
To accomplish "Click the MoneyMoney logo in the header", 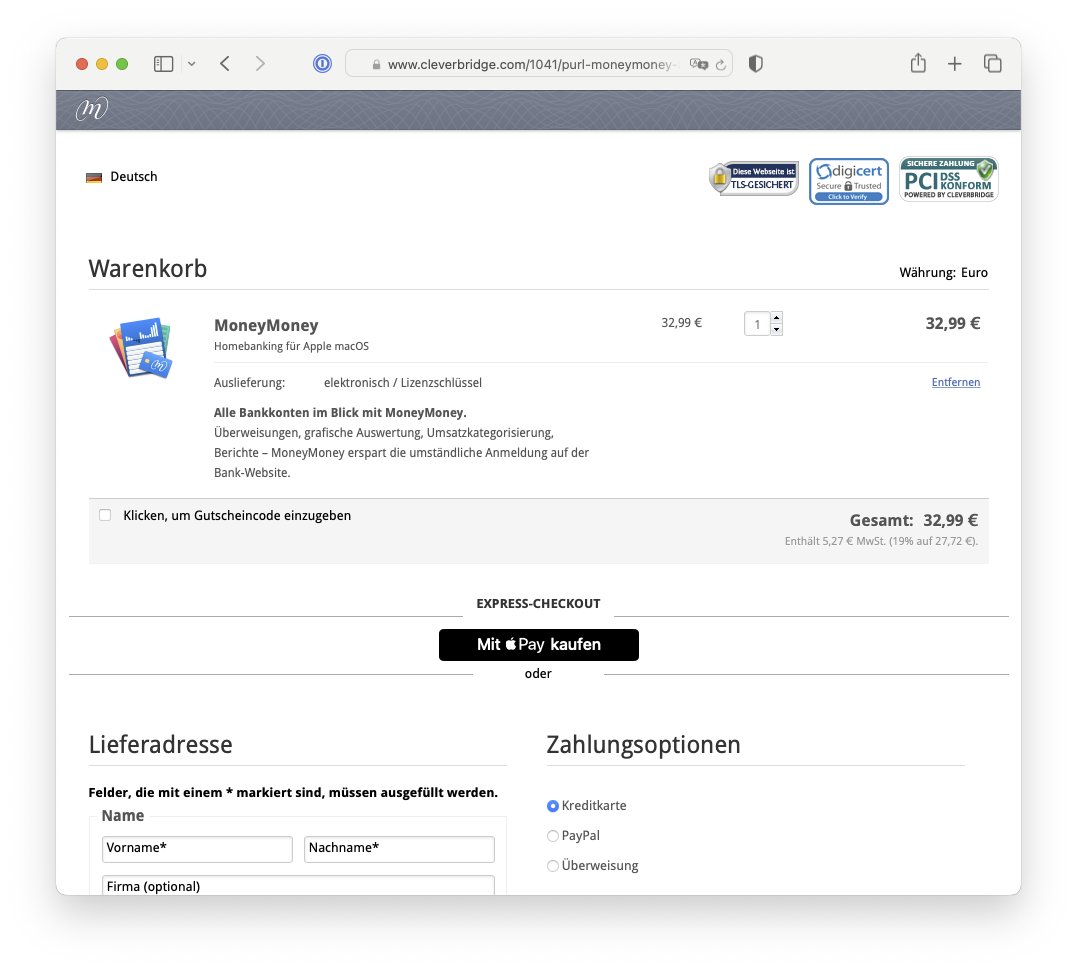I will coord(92,109).
